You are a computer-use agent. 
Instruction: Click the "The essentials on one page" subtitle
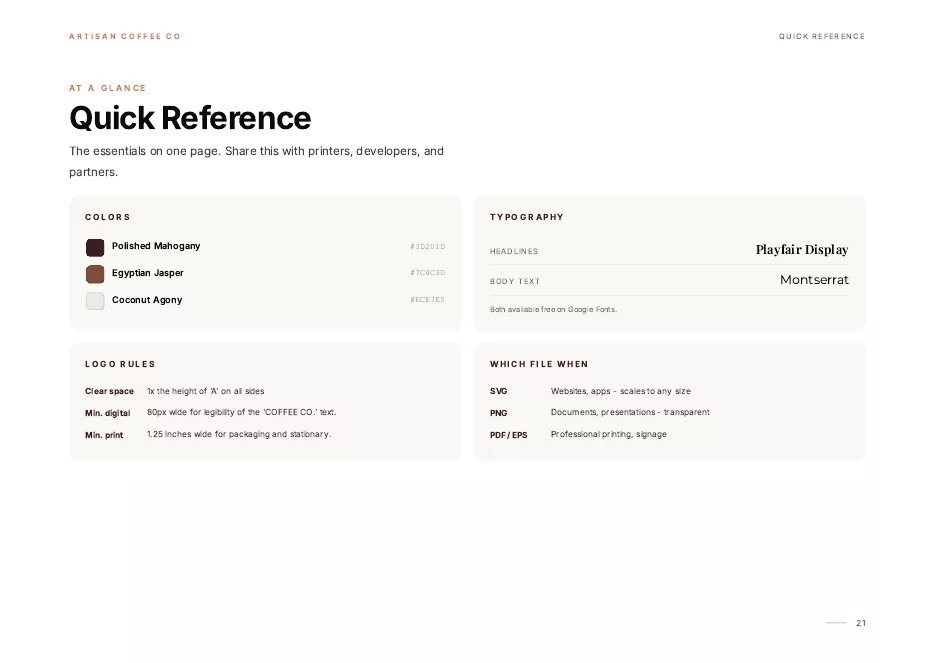tap(257, 161)
